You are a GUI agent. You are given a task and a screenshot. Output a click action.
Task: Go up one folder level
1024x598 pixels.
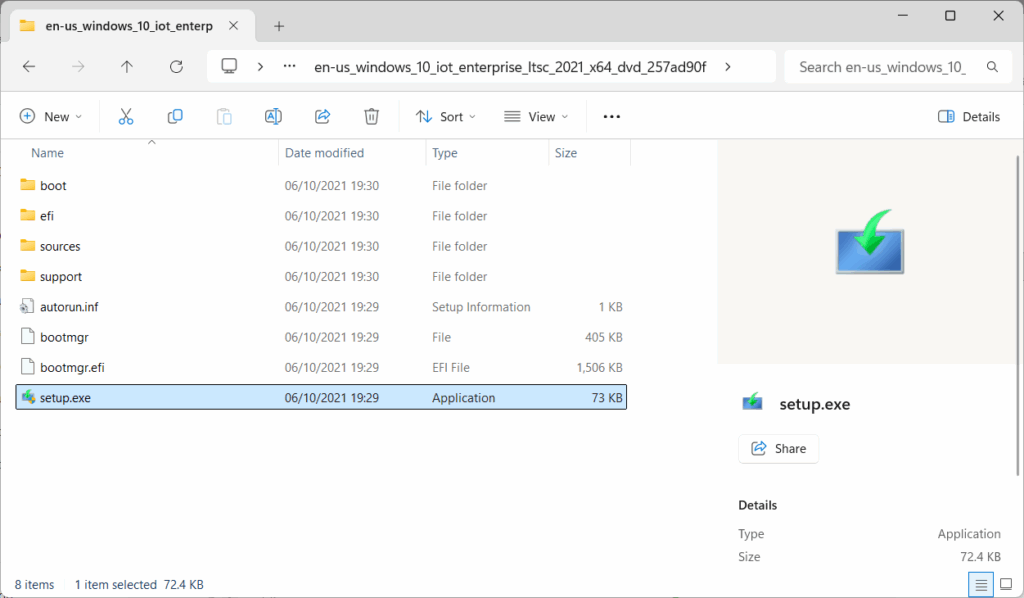[127, 67]
